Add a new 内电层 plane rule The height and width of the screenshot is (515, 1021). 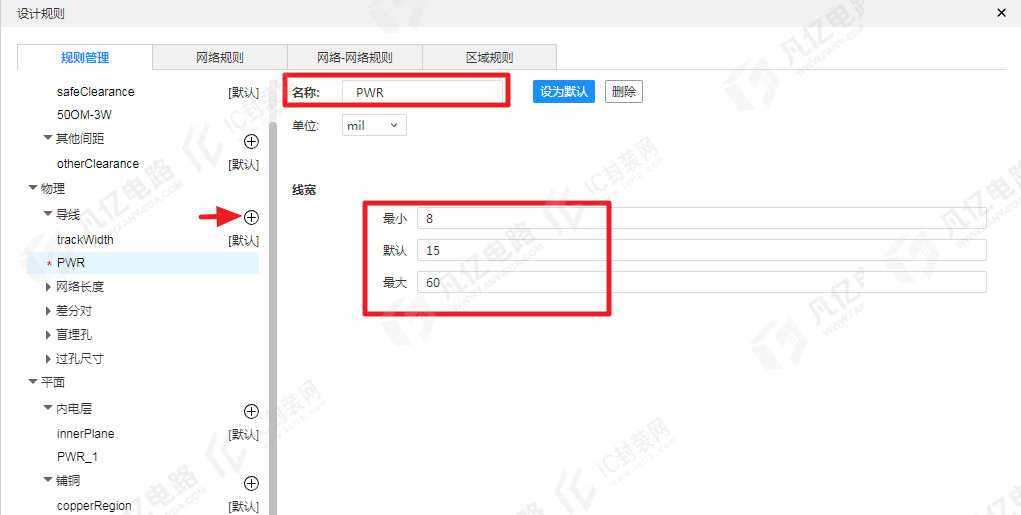pos(251,411)
